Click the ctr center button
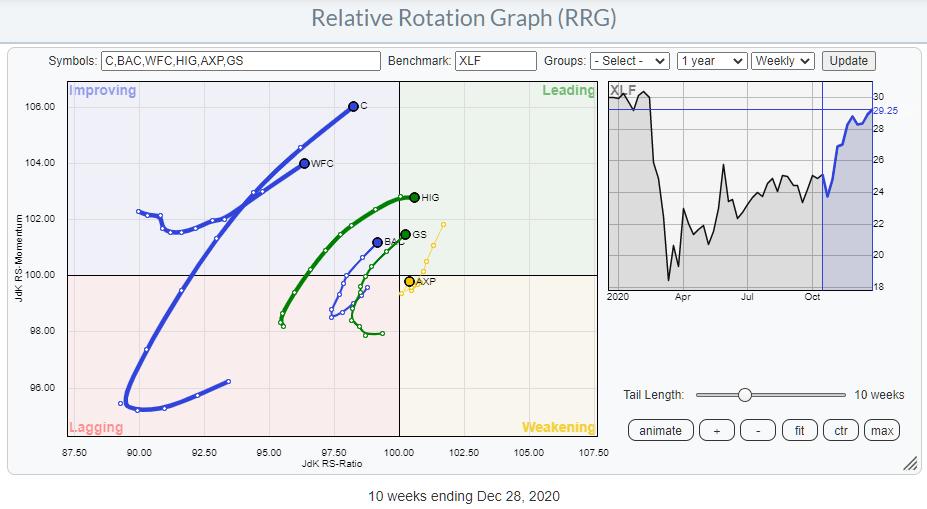 tap(841, 430)
